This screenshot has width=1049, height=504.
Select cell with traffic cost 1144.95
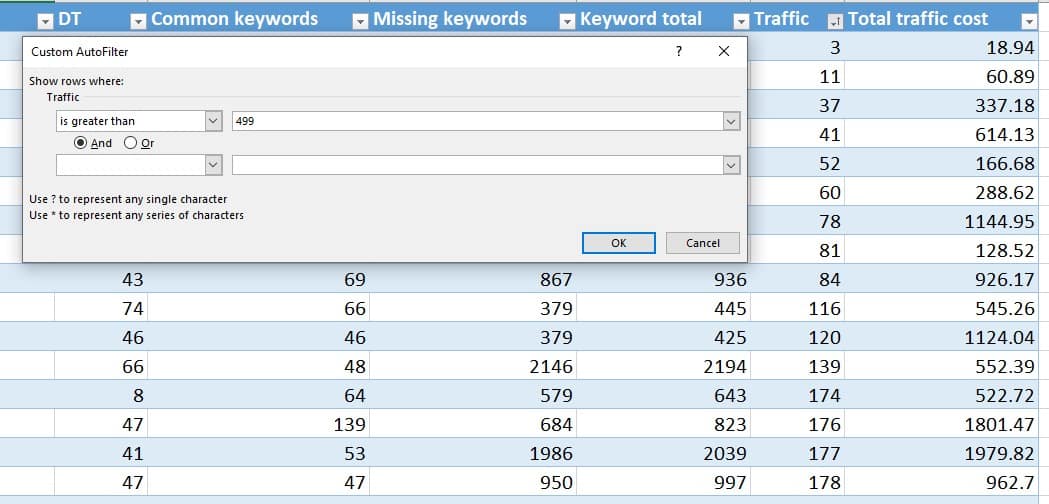[942, 221]
